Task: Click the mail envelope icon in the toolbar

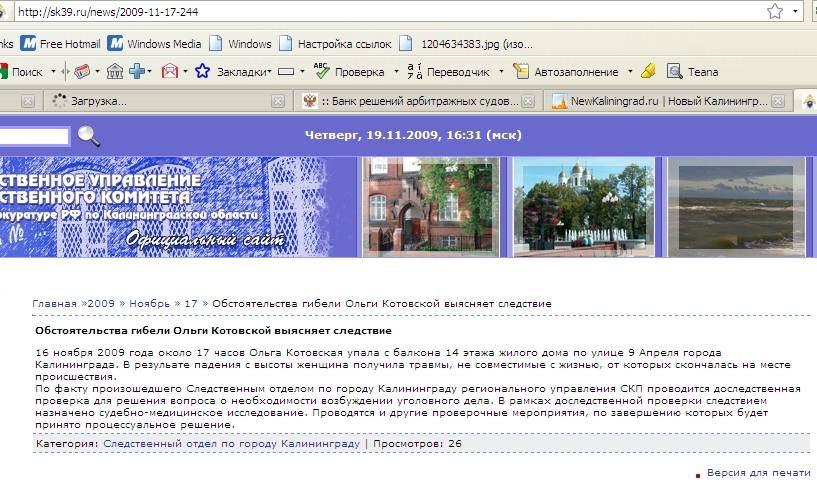Action: 170,72
